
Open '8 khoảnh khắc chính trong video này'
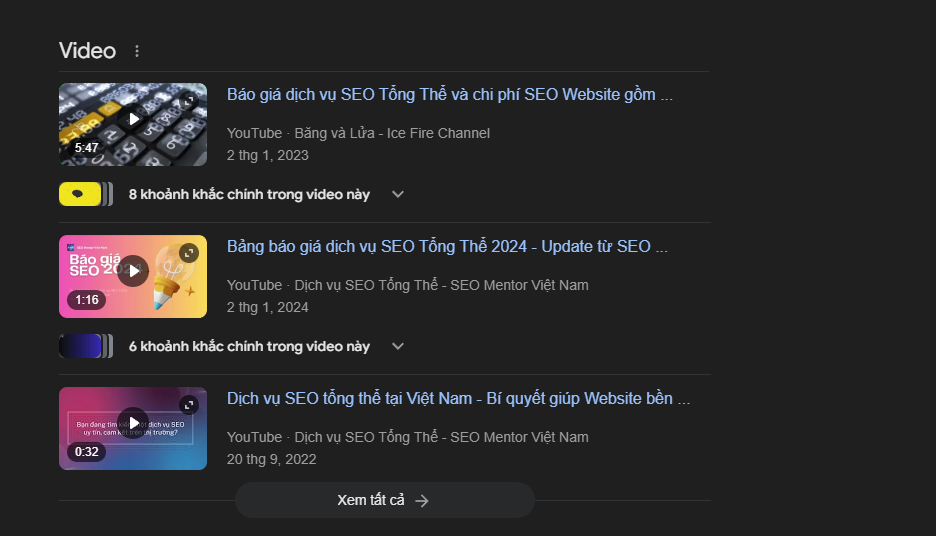249,195
